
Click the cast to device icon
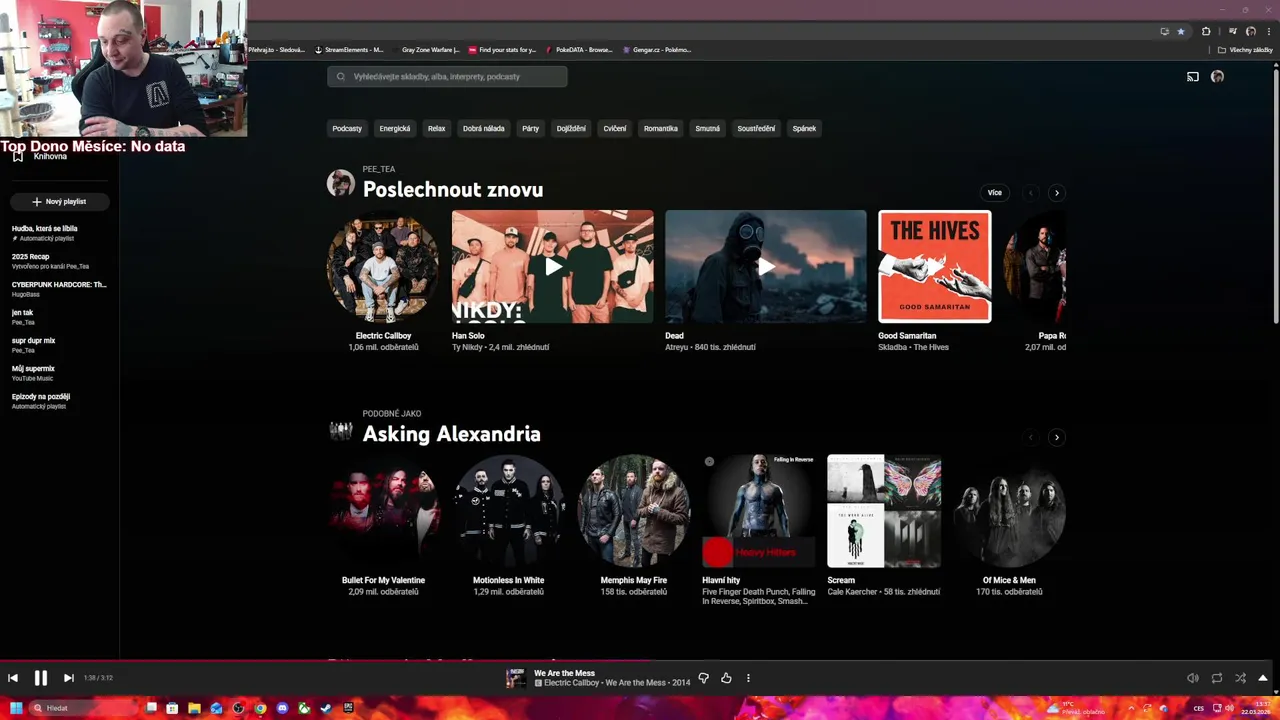coord(1193,77)
